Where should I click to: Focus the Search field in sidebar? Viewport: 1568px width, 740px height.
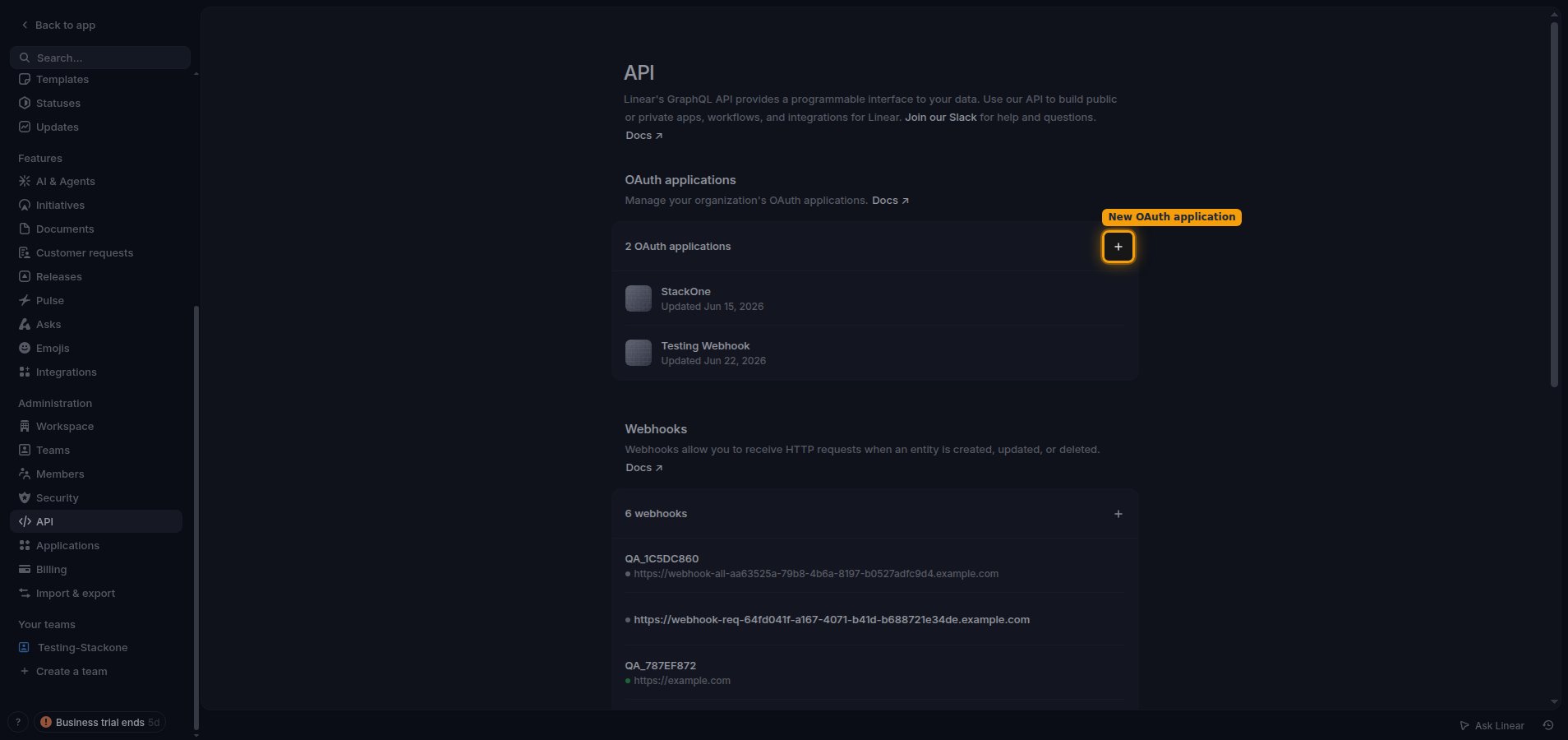pyautogui.click(x=100, y=58)
